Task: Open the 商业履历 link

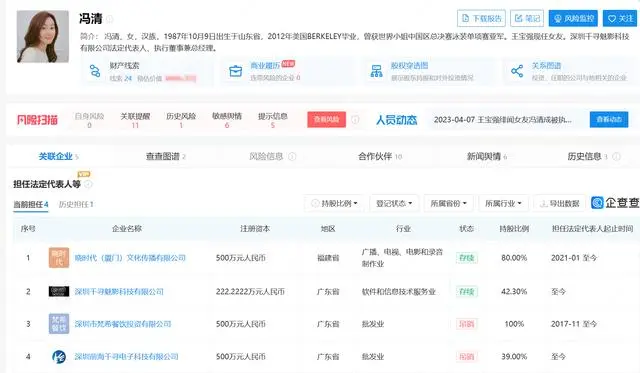Action: tap(265, 65)
